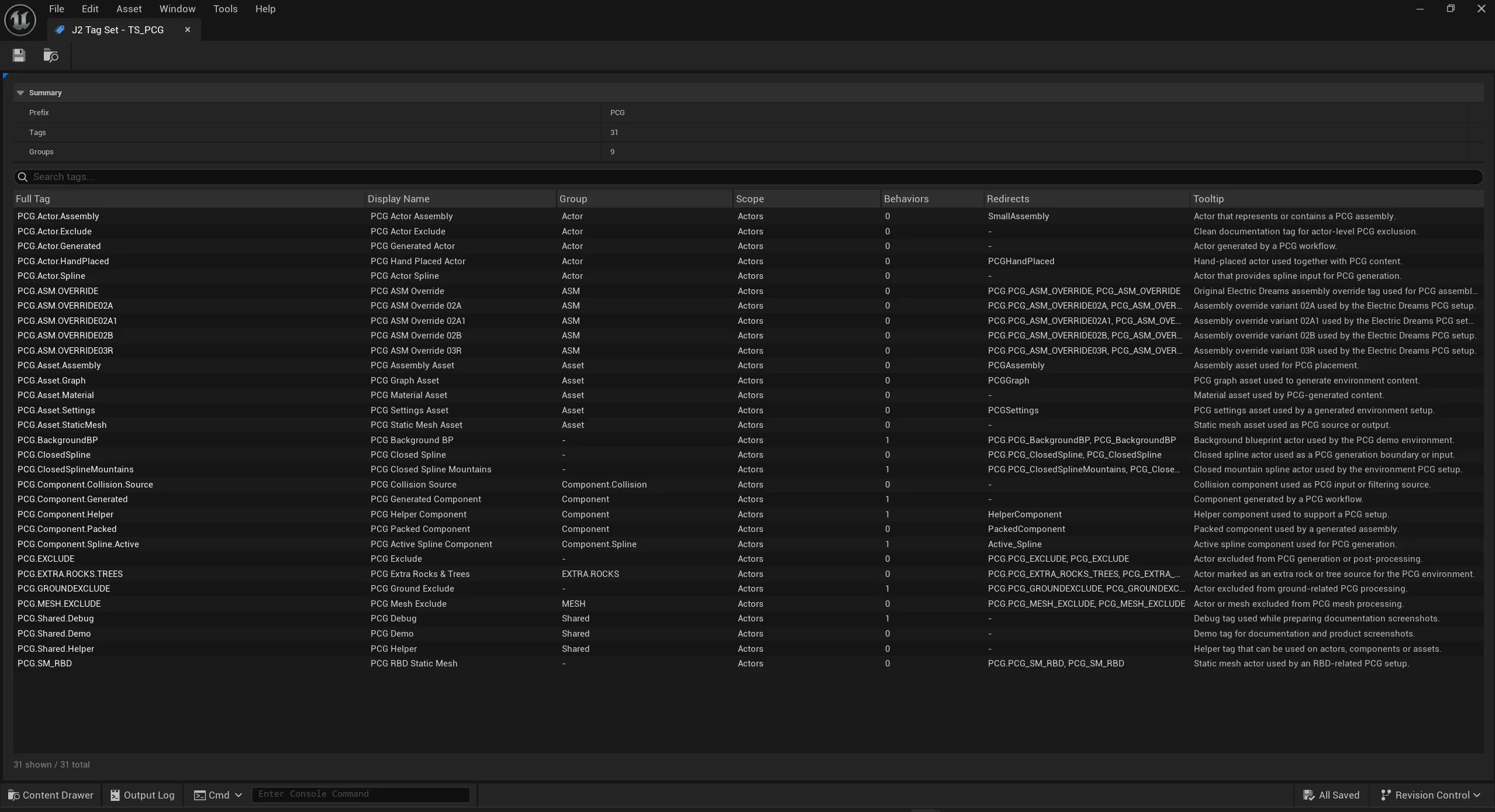Open Revision Control menu
This screenshot has height=812, width=1495.
point(1430,795)
